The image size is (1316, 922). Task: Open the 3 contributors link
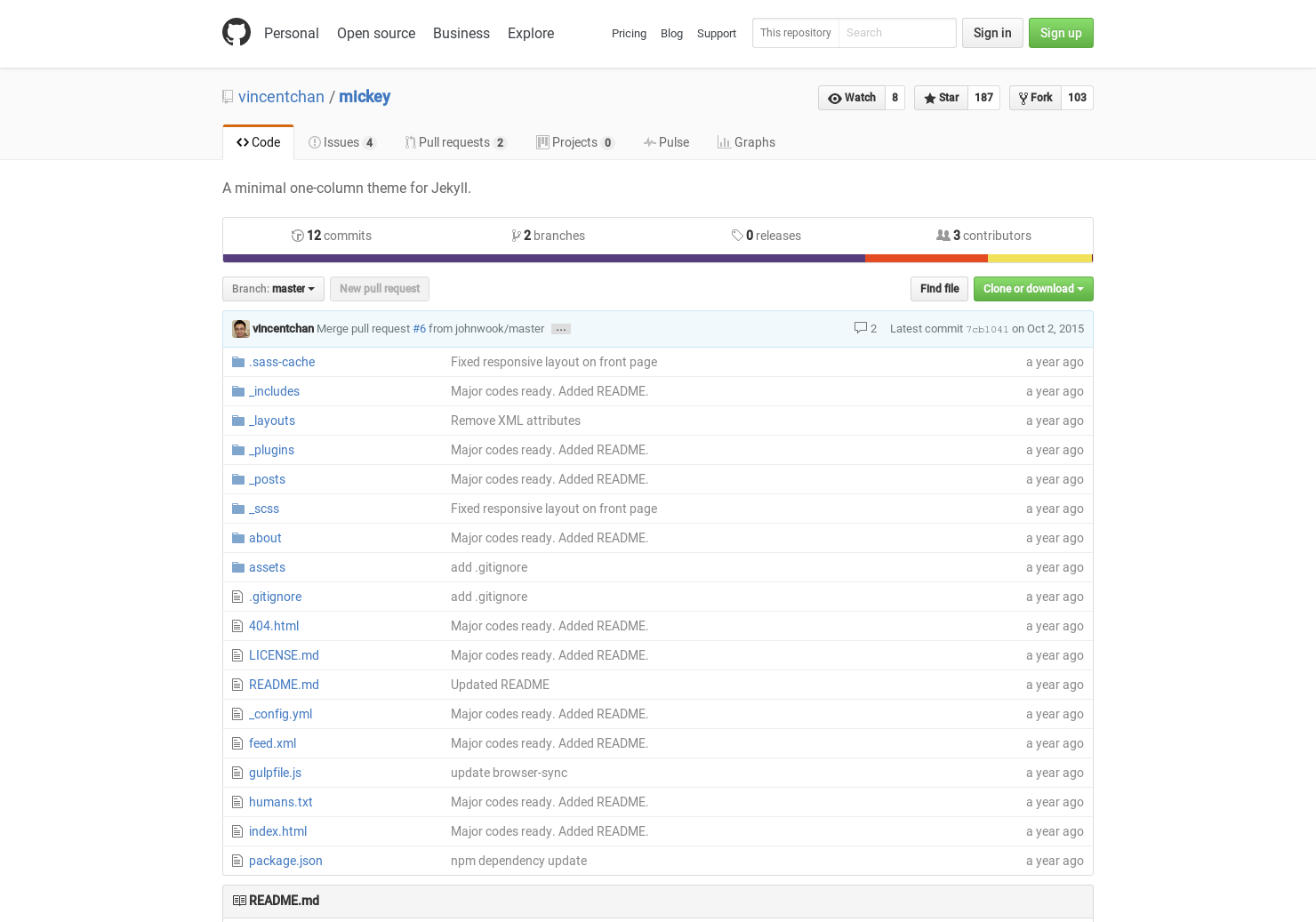[984, 236]
